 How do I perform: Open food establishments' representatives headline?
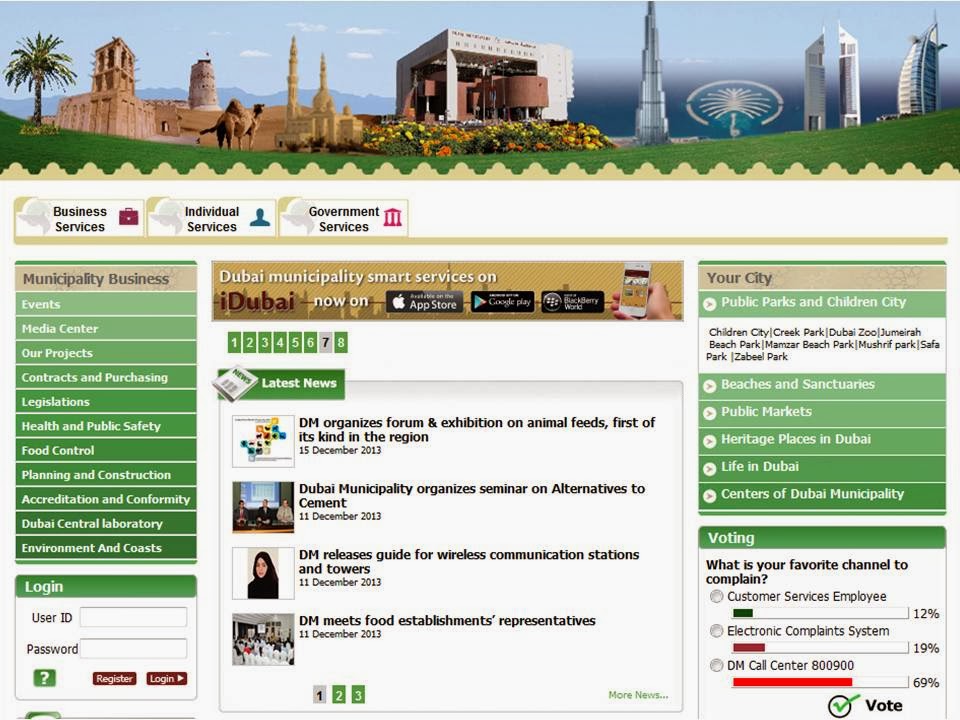[x=447, y=621]
